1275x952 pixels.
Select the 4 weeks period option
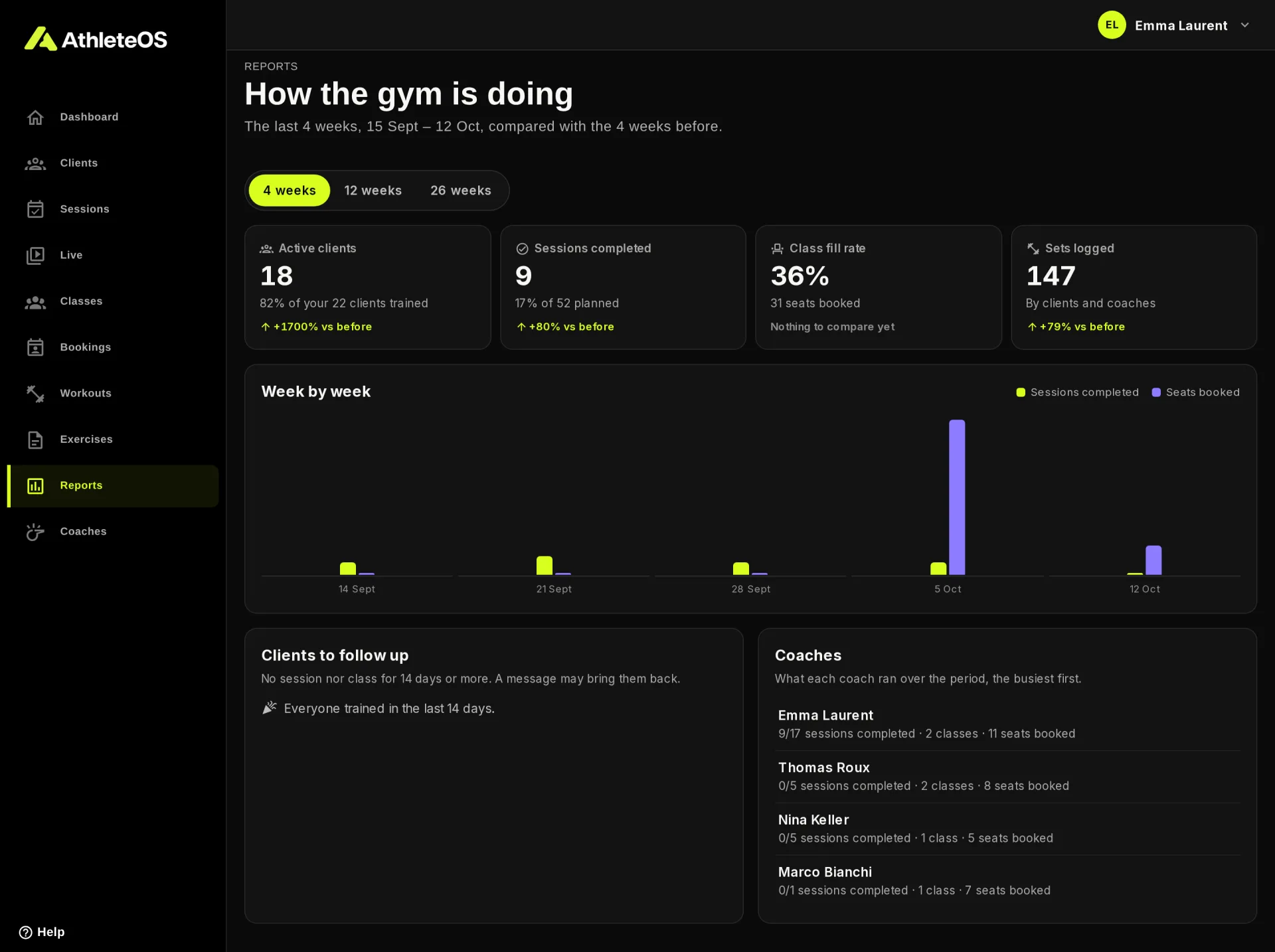point(290,191)
